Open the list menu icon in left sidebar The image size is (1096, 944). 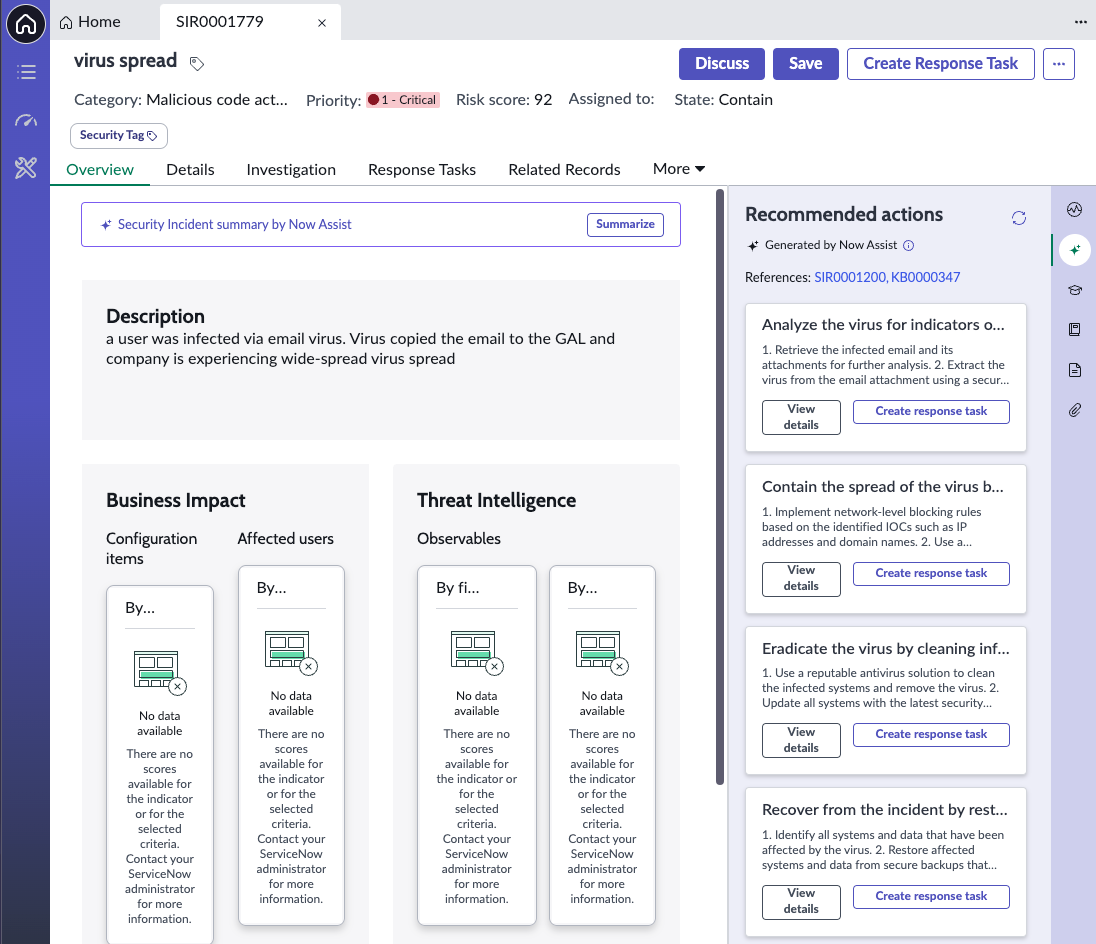(x=26, y=72)
